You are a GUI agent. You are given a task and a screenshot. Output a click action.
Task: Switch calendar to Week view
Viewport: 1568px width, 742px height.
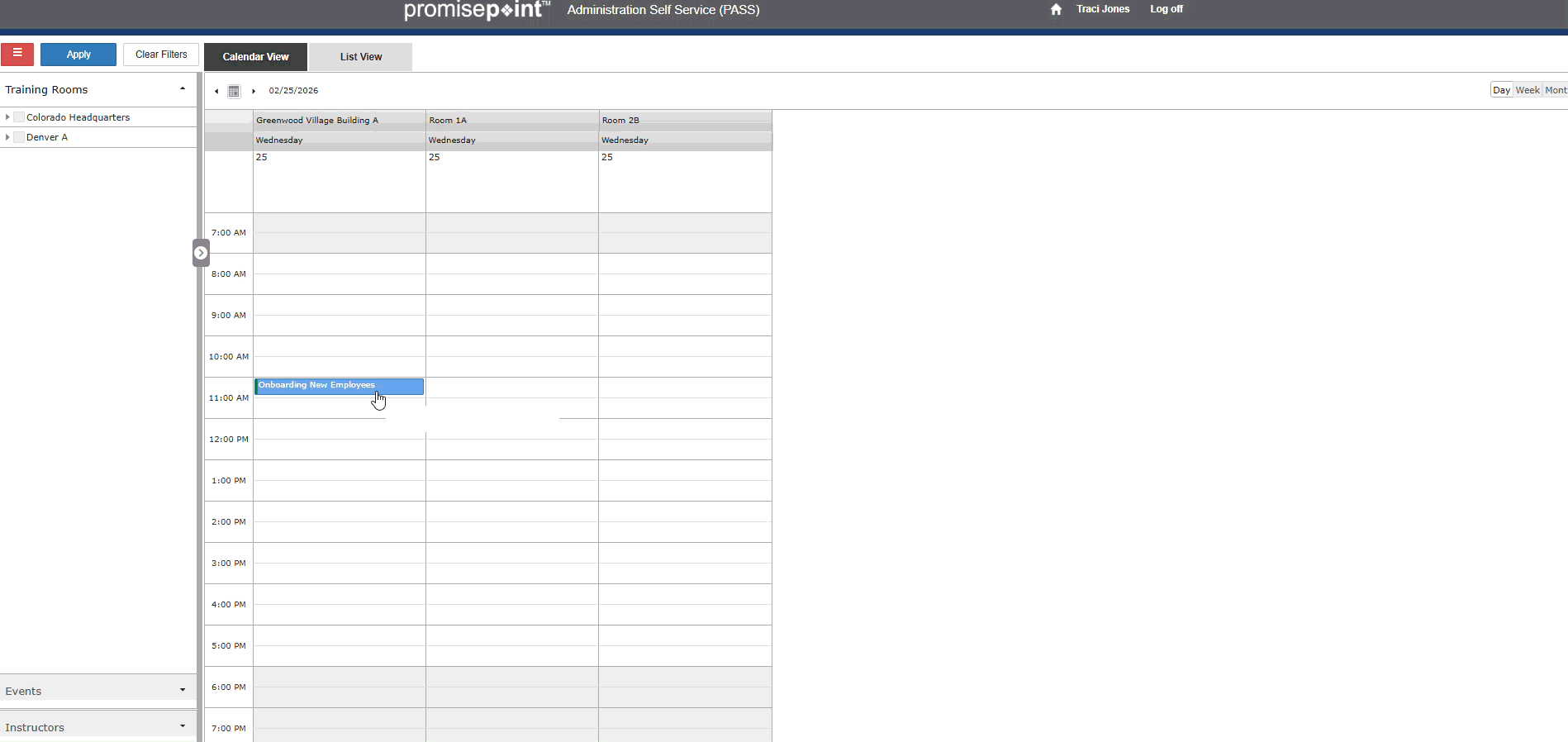coord(1527,90)
